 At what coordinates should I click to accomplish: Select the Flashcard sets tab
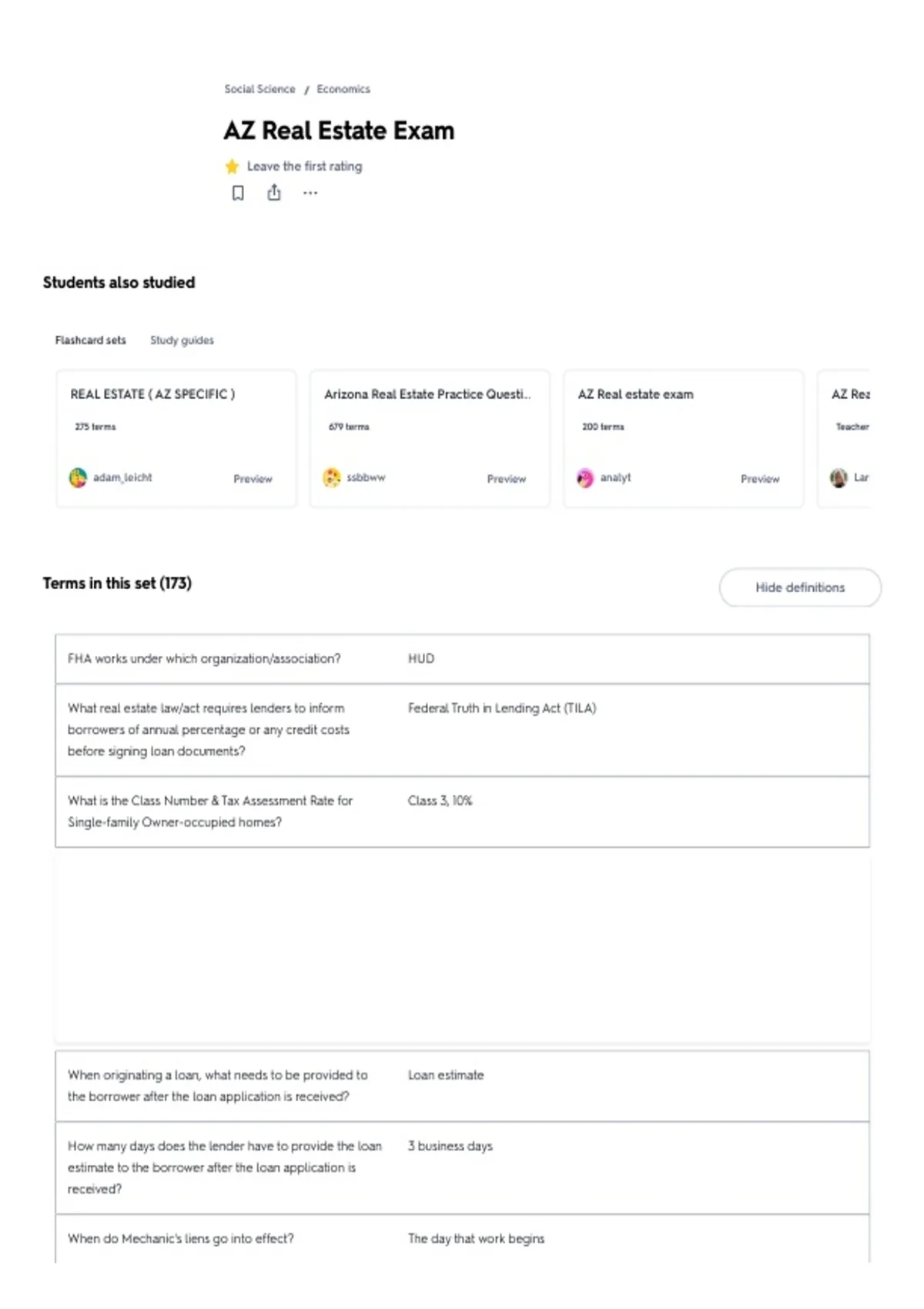pyautogui.click(x=90, y=340)
